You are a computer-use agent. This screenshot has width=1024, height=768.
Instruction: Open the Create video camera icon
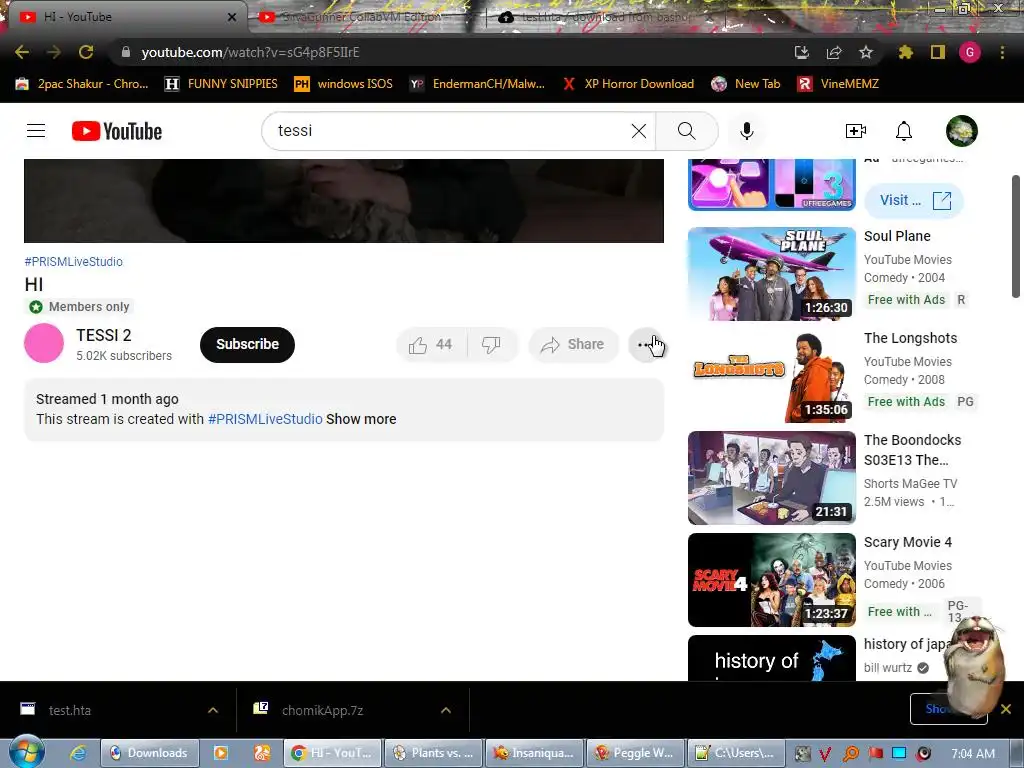[856, 131]
